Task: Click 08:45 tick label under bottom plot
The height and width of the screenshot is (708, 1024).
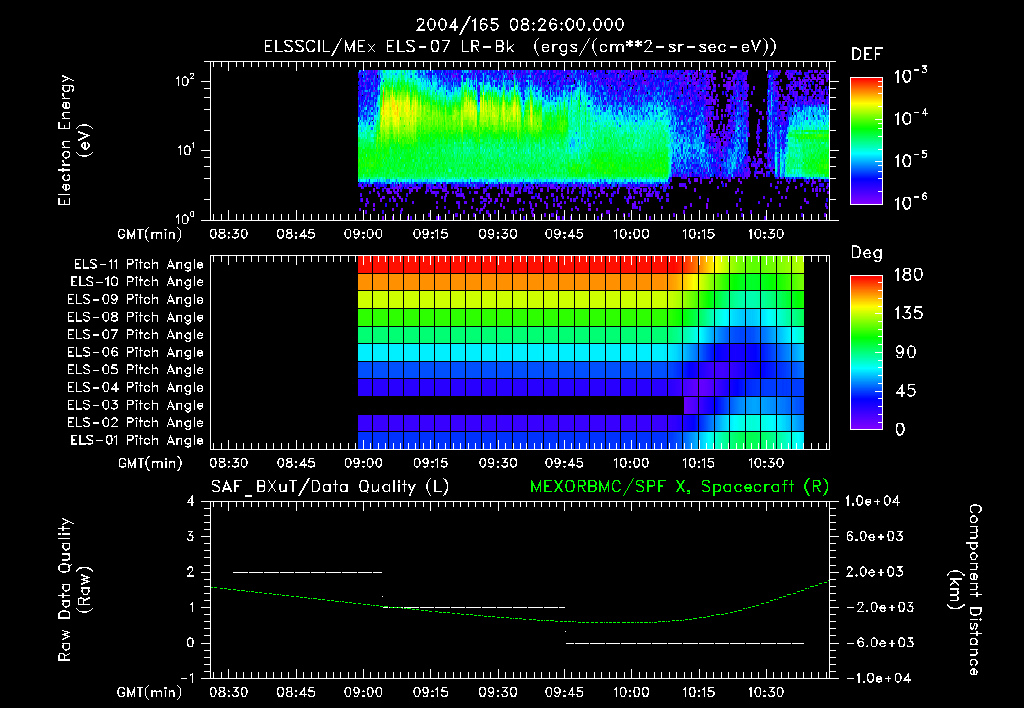Action: (x=295, y=692)
